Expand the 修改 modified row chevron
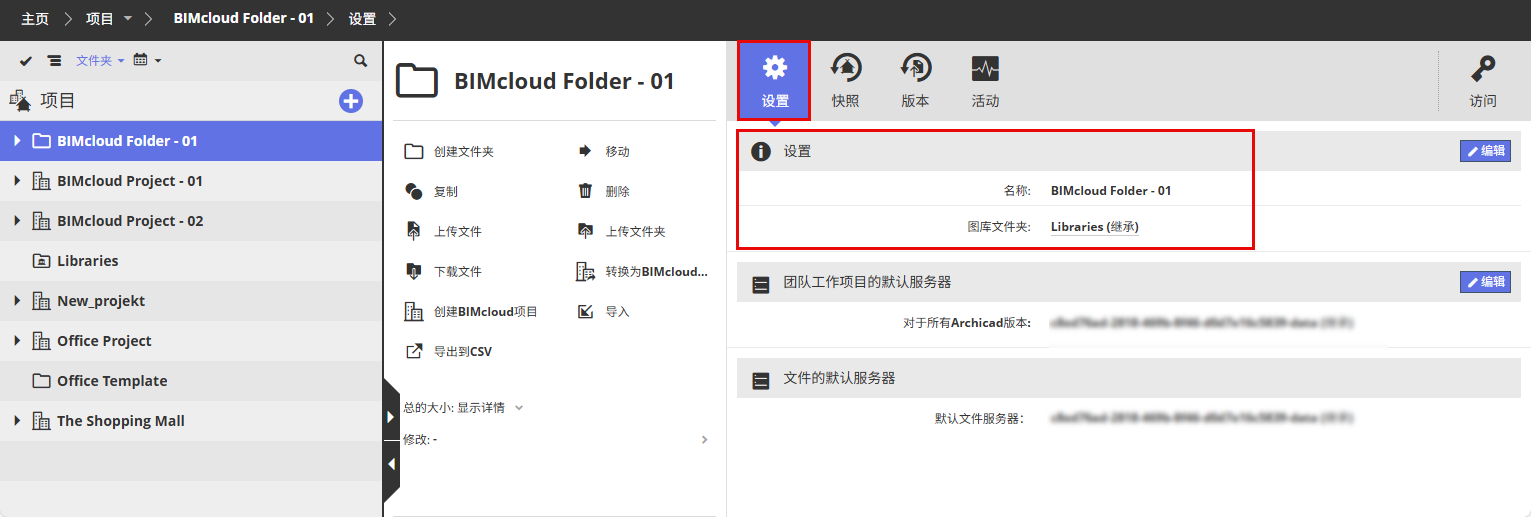The height and width of the screenshot is (517, 1531). [x=704, y=440]
